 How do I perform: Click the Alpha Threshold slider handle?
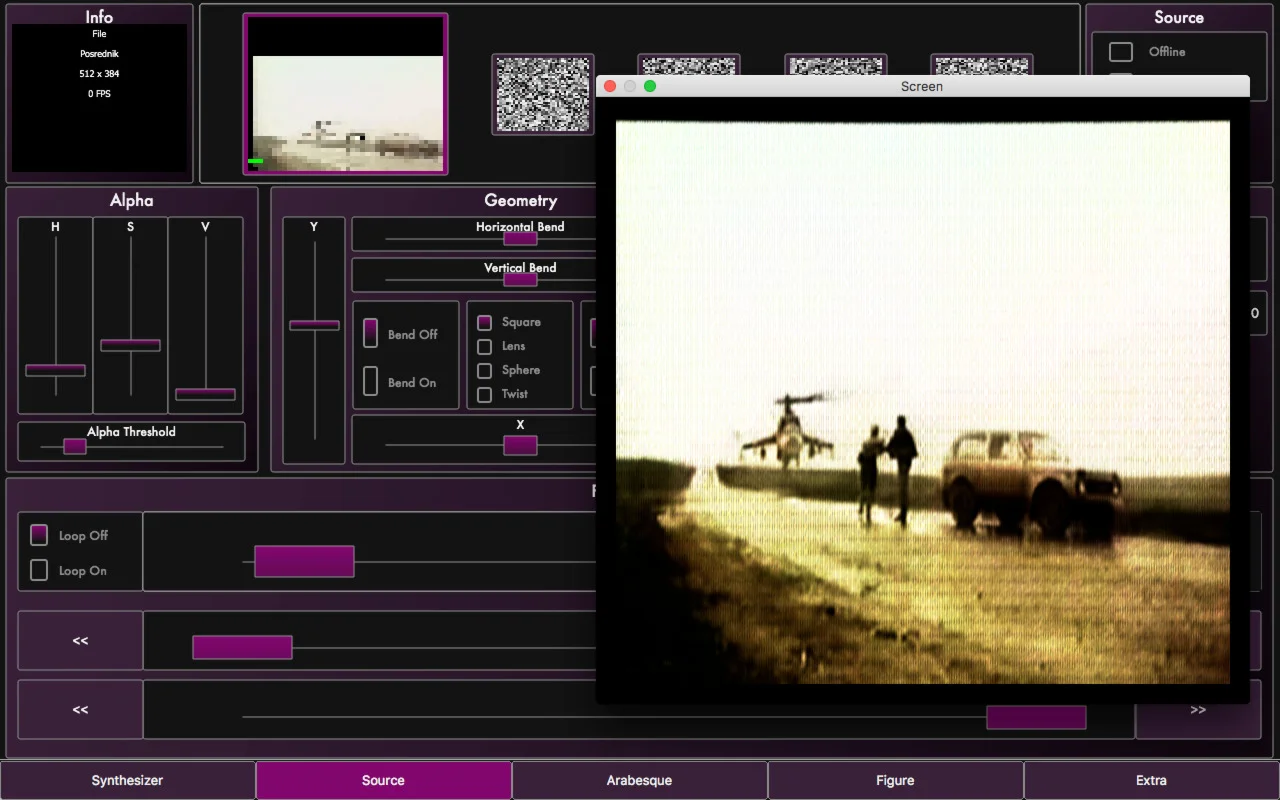coord(75,446)
